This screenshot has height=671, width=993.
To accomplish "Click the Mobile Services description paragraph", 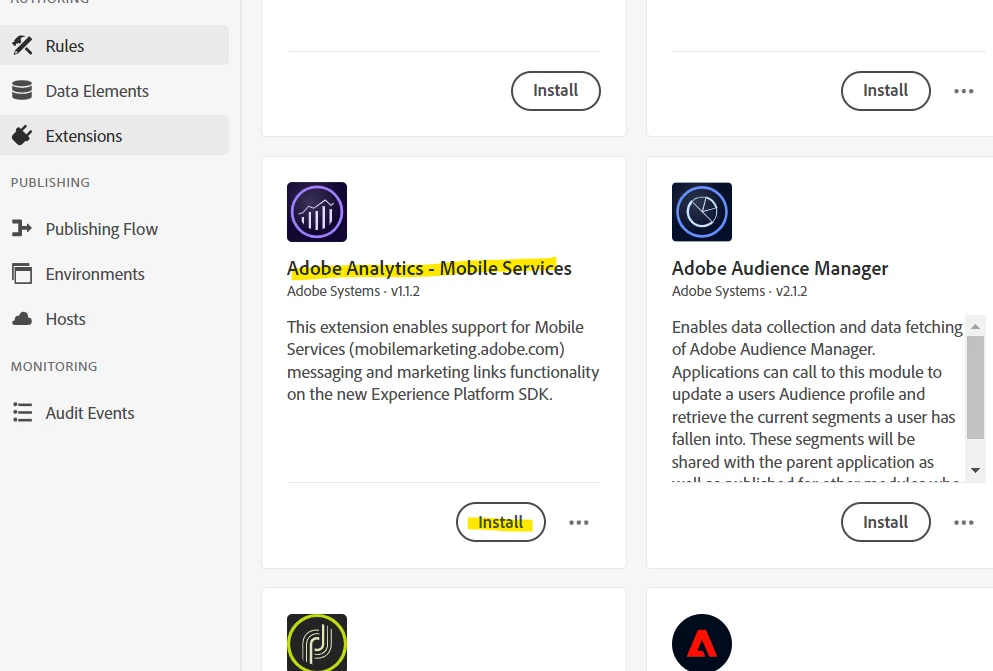I will coord(443,360).
